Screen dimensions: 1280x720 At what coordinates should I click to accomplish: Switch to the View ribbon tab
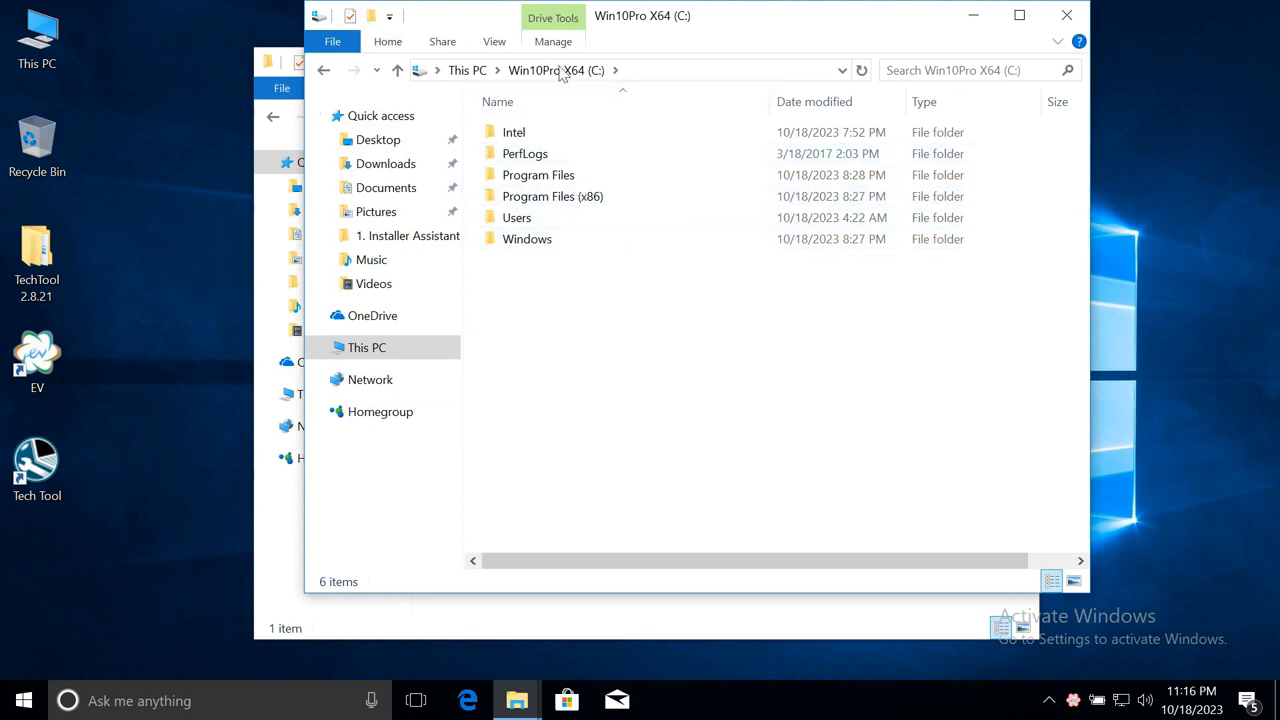click(x=494, y=41)
